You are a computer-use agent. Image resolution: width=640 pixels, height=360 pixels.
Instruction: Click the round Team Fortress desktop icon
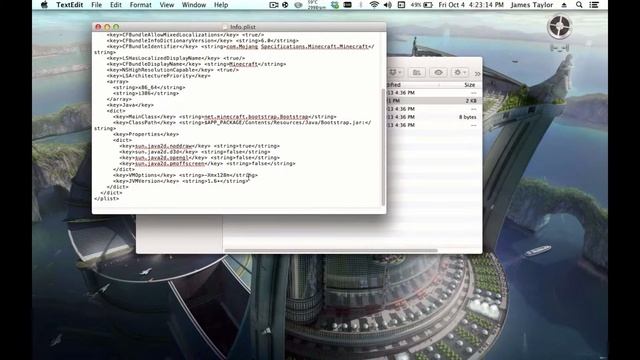(559, 27)
